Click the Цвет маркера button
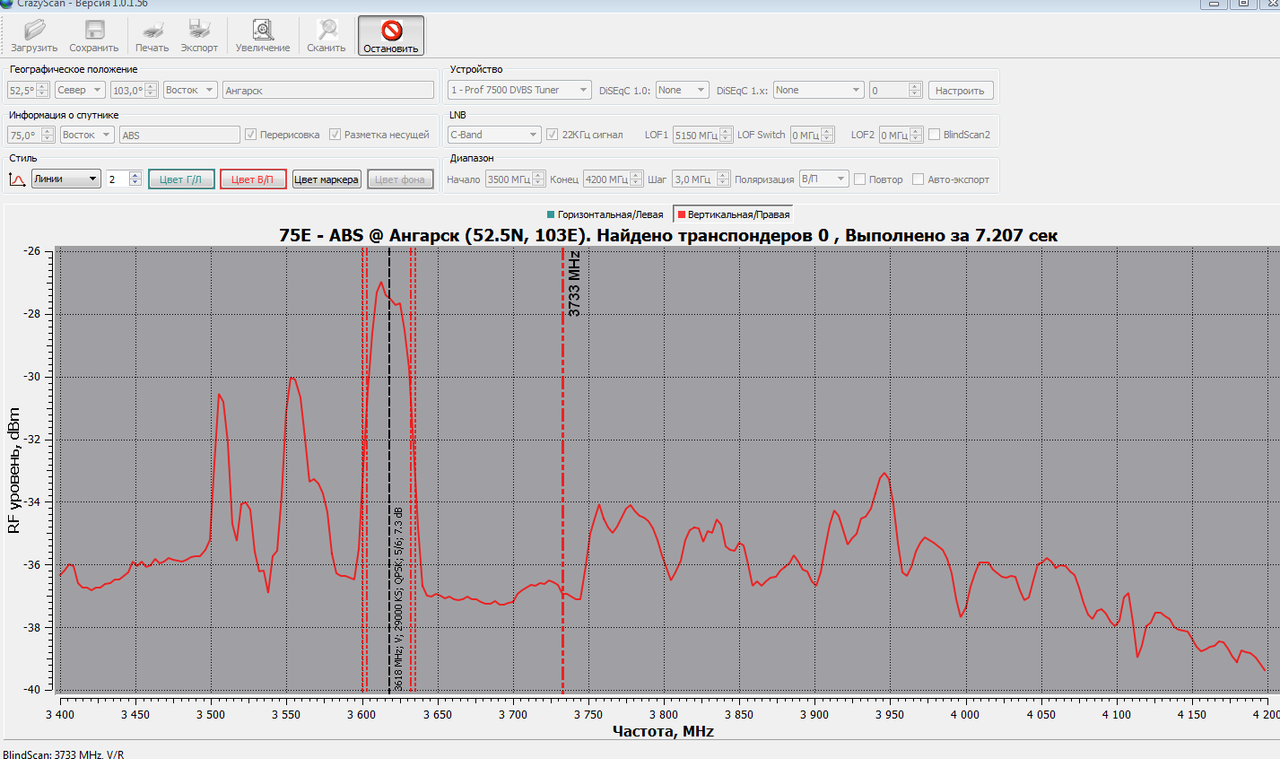 point(326,179)
